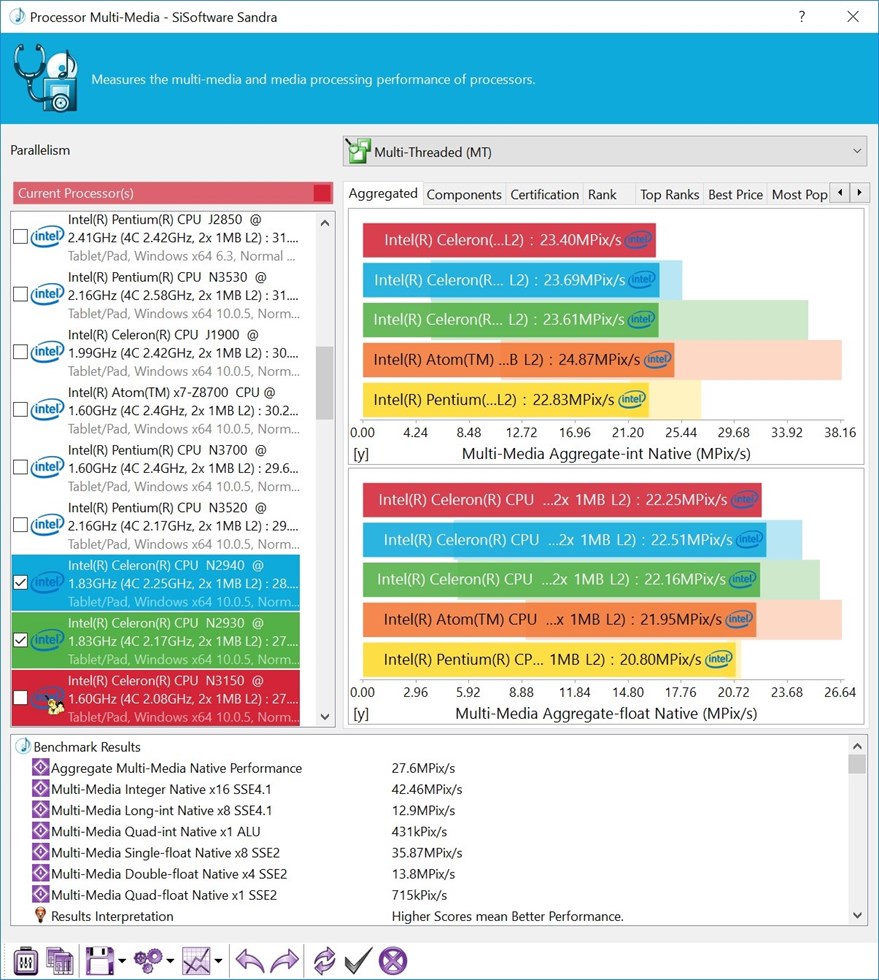Image resolution: width=879 pixels, height=980 pixels.
Task: Click the Sandra app icon in title bar
Action: click(x=18, y=16)
